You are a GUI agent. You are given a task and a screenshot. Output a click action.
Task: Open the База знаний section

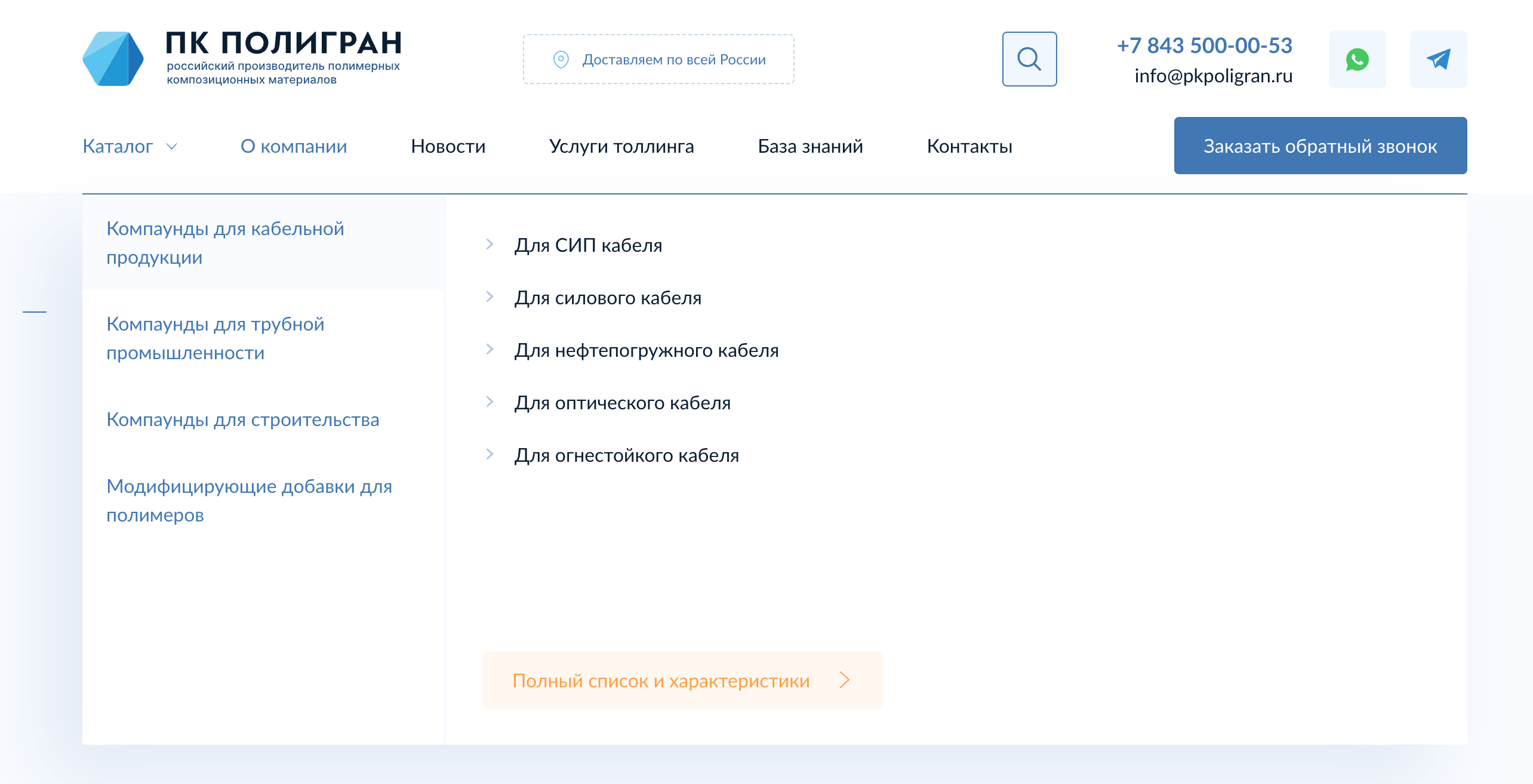tap(810, 146)
